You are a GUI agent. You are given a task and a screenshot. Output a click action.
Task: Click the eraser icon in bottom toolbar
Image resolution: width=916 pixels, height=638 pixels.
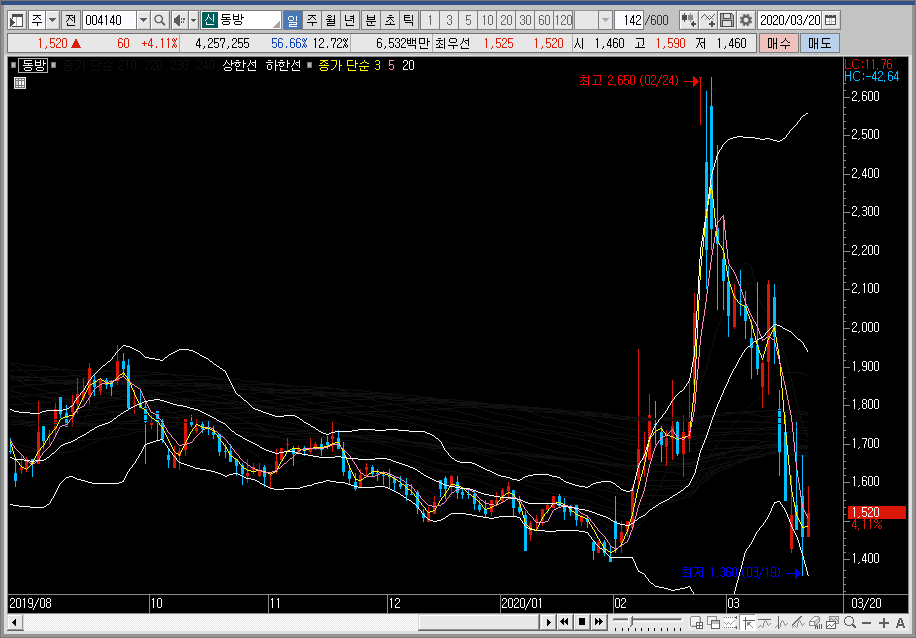(816, 622)
